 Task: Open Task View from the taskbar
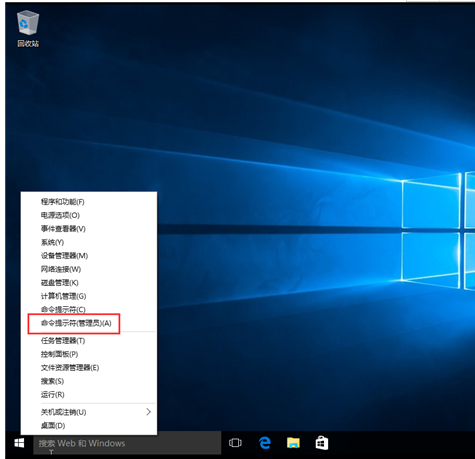point(235,443)
